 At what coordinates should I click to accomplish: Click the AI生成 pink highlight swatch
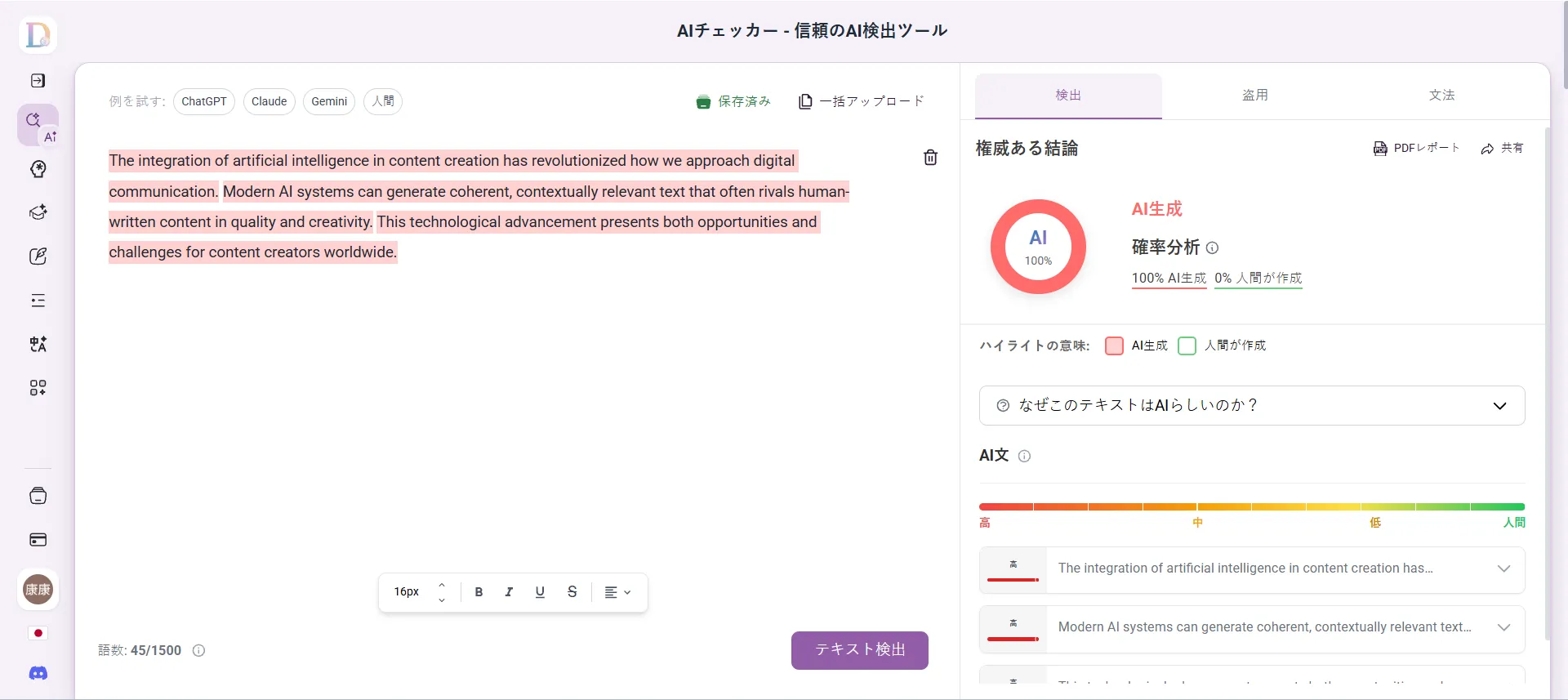click(x=1114, y=346)
